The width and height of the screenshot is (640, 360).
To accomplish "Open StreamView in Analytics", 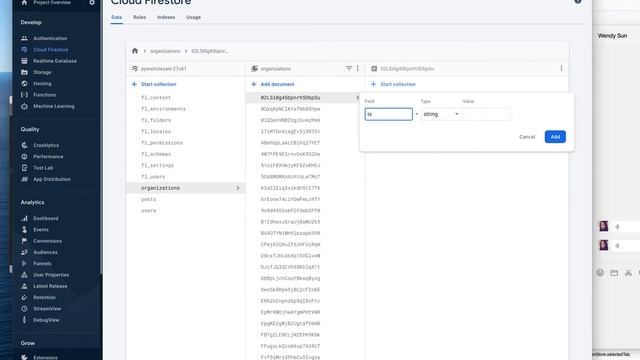I will pyautogui.click(x=47, y=309).
